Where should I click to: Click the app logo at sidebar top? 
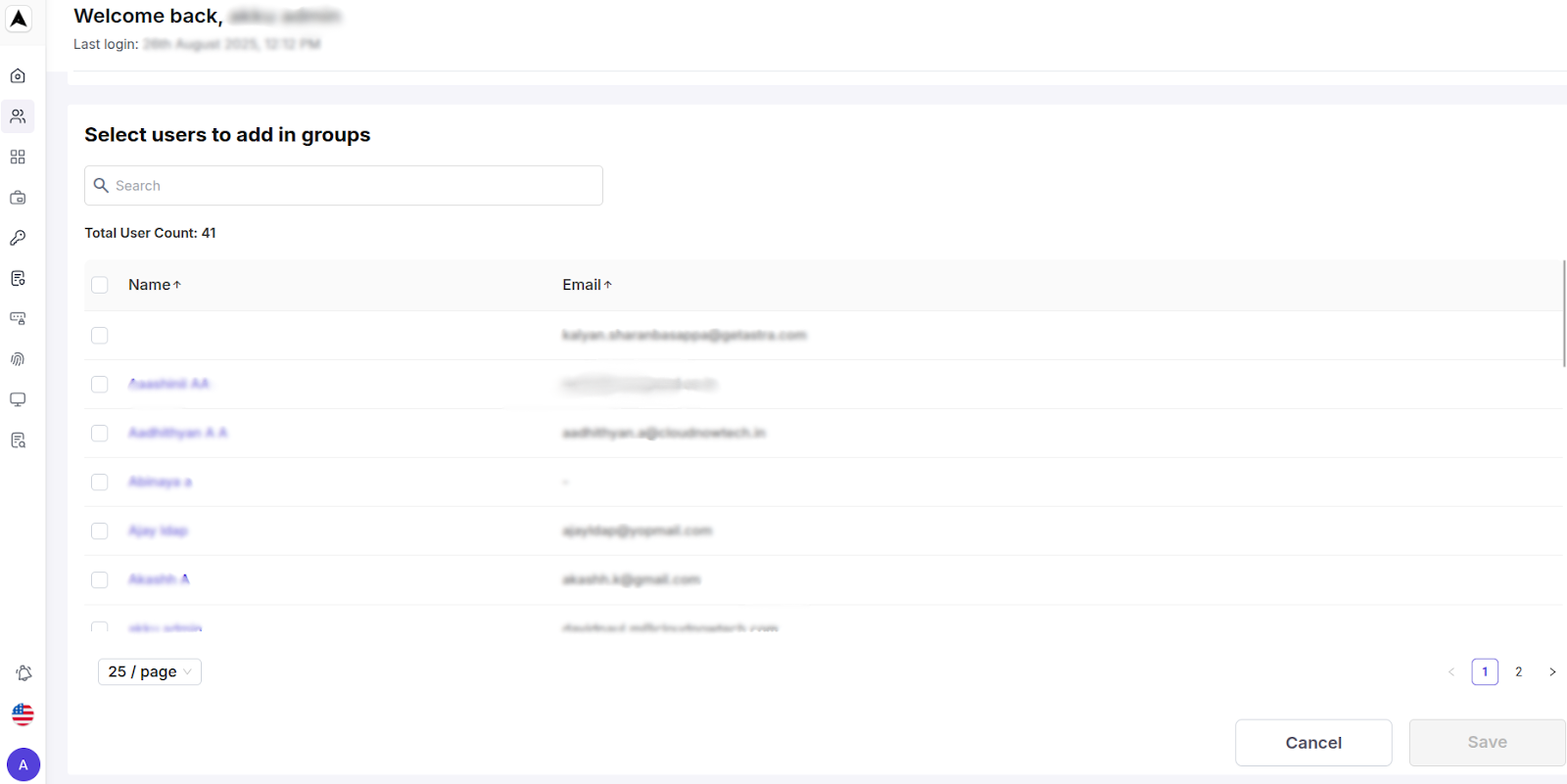point(19,19)
